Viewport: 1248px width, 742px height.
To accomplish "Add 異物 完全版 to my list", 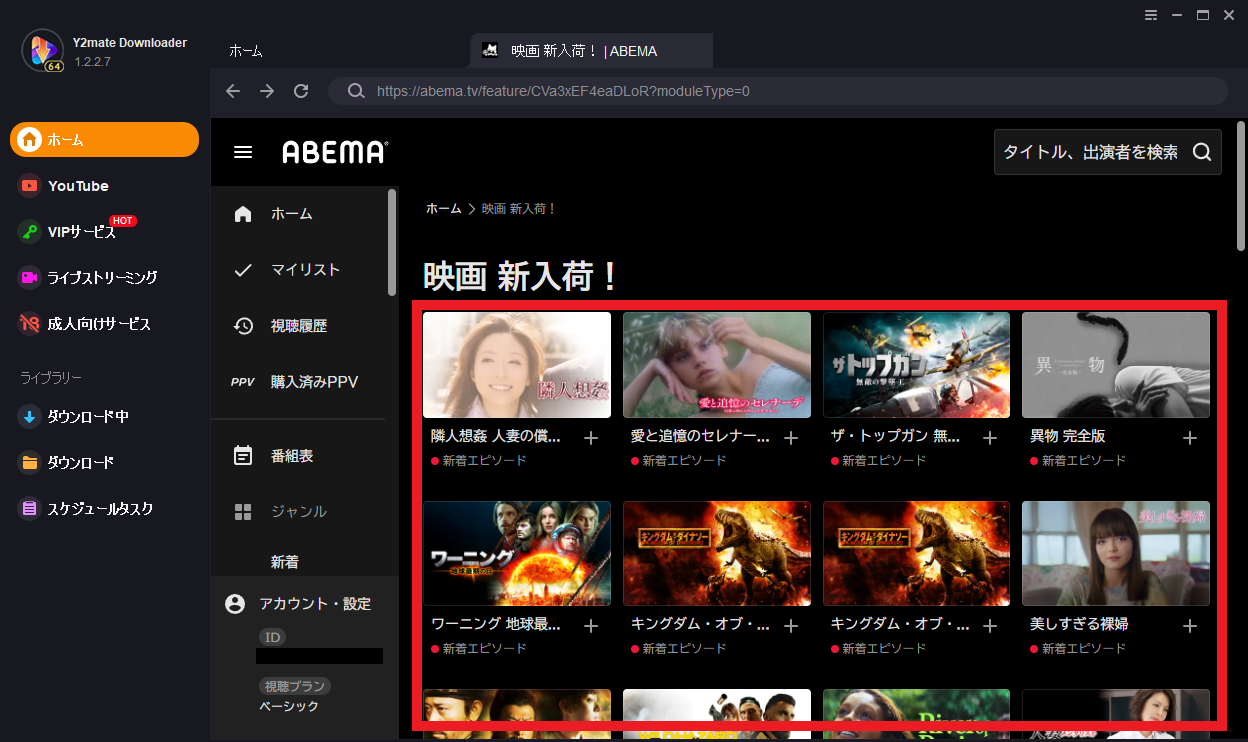I will 1190,438.
